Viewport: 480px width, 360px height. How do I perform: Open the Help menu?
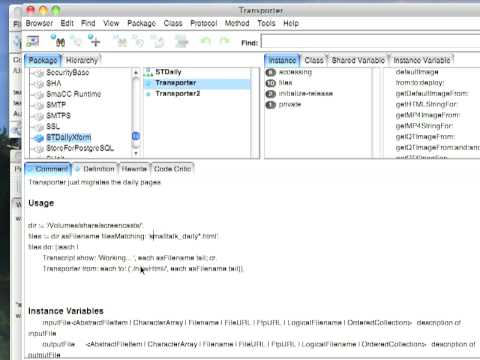[291, 23]
